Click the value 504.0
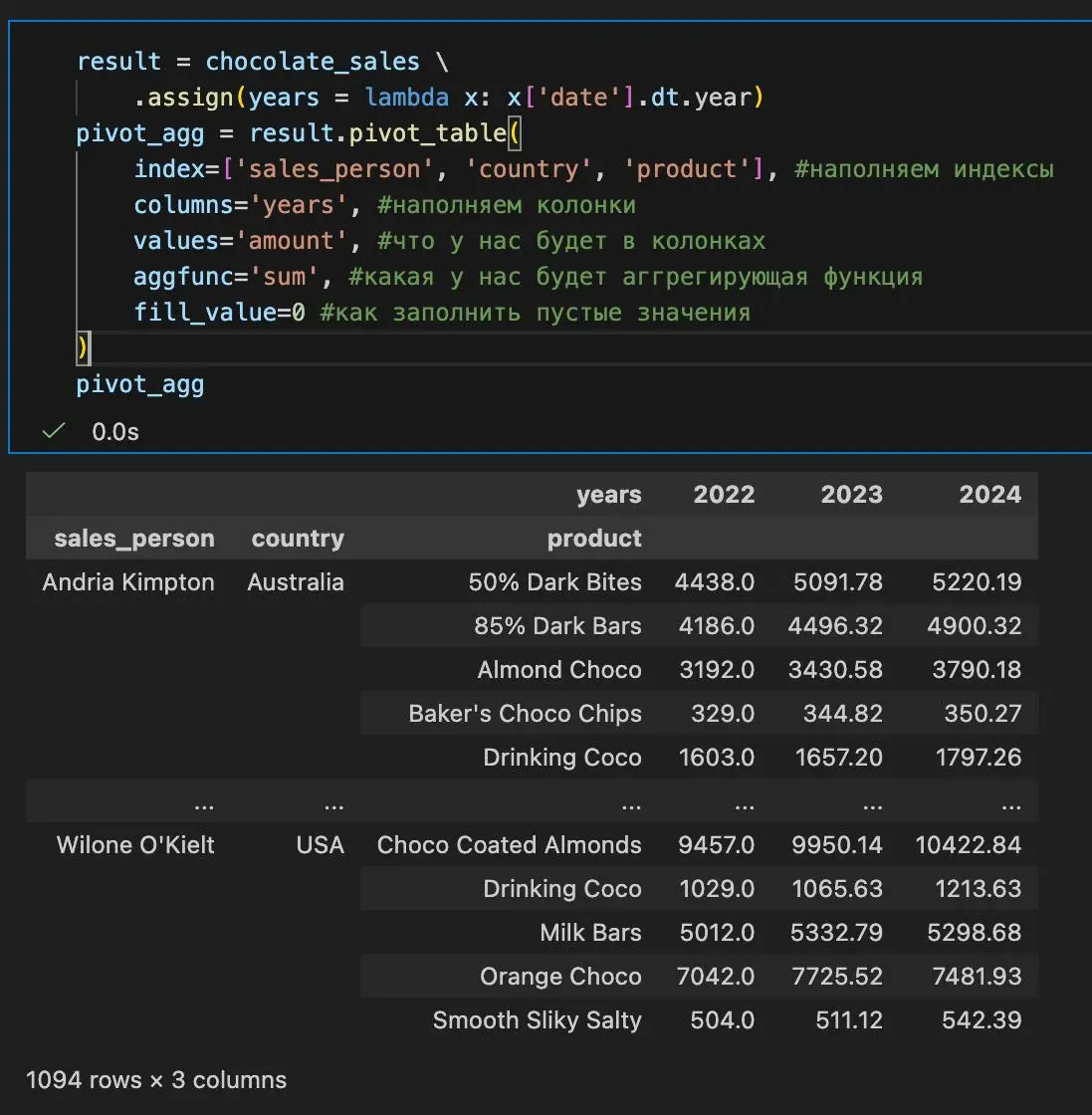This screenshot has width=1092, height=1115. click(x=723, y=1020)
